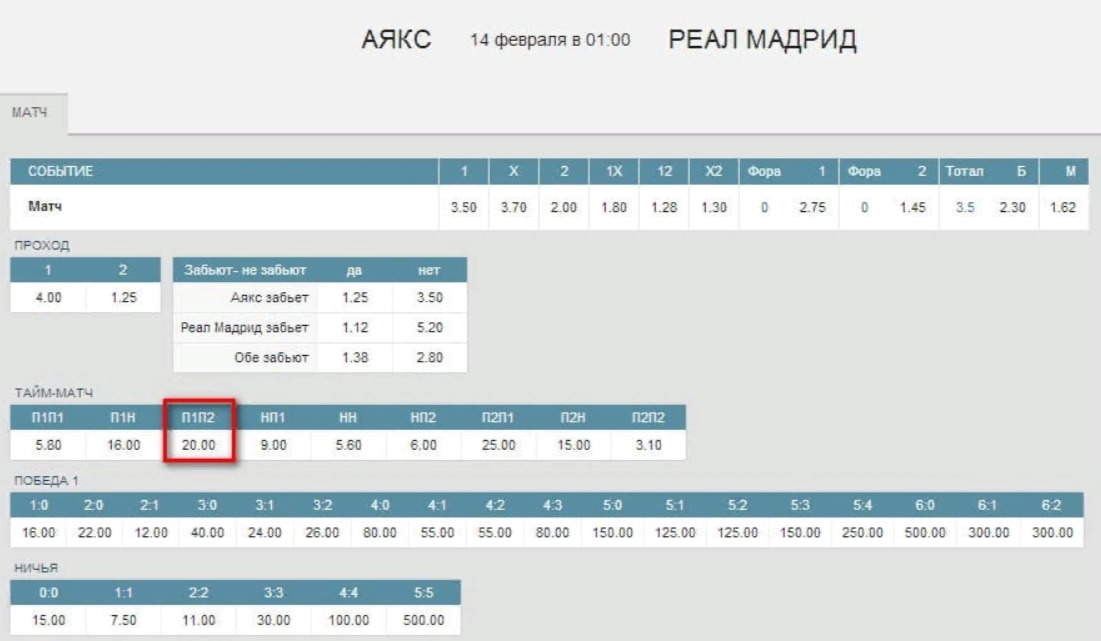This screenshot has height=641, width=1101.
Task: Choose odds 2.00 for outcome 2 in Матч row
Action: pos(564,208)
